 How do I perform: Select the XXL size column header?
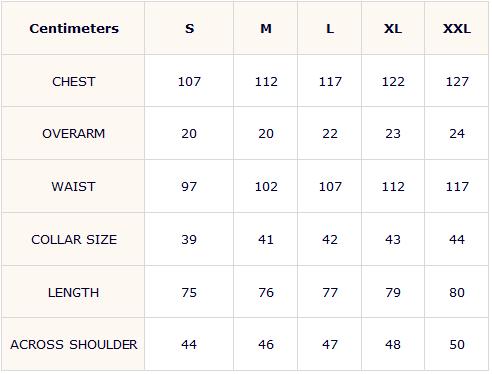click(457, 29)
